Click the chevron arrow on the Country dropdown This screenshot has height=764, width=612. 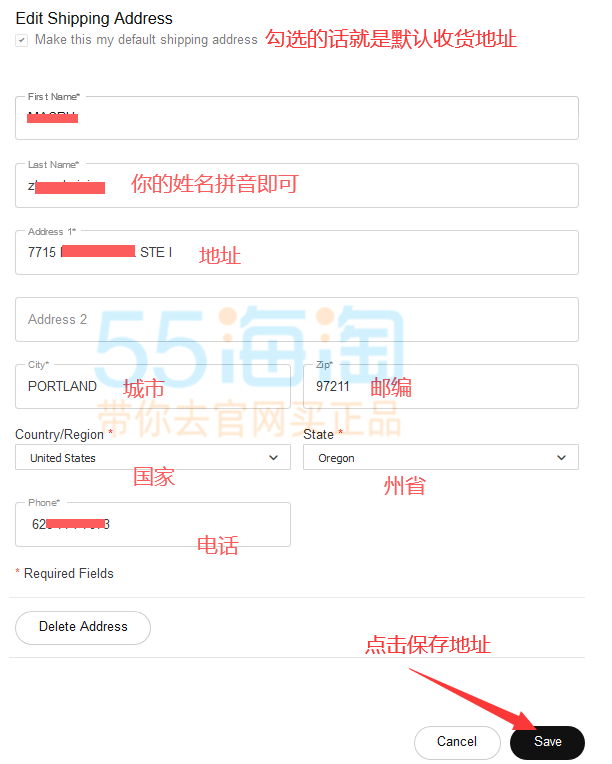pyautogui.click(x=273, y=458)
